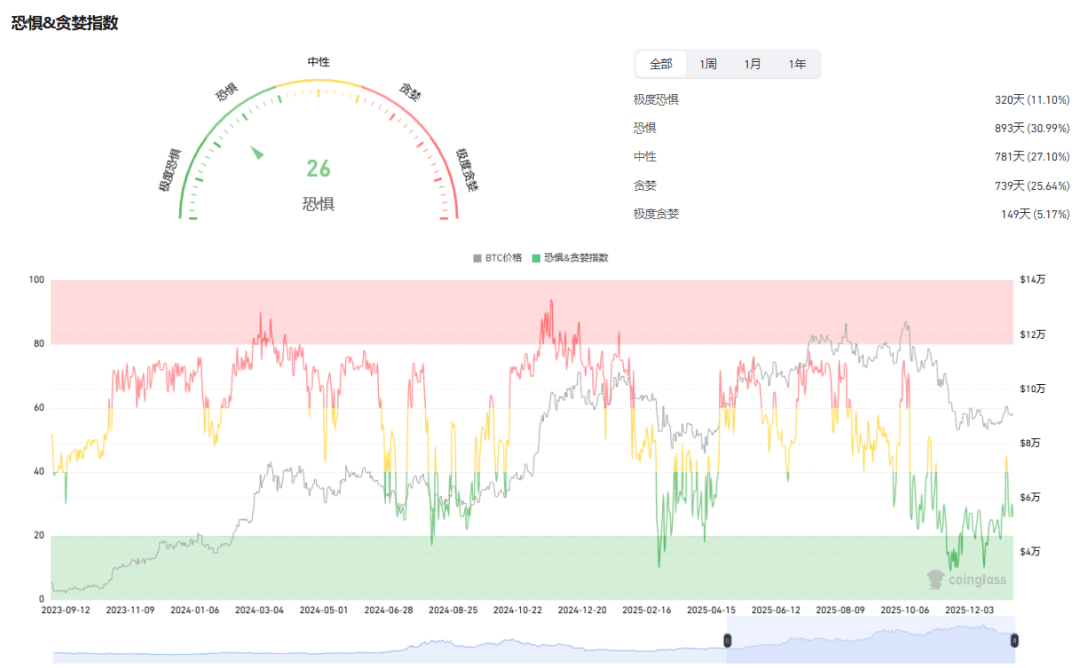Click the 恐惧&贪婪指数 page title
This screenshot has height=668, width=1080.
65,23
